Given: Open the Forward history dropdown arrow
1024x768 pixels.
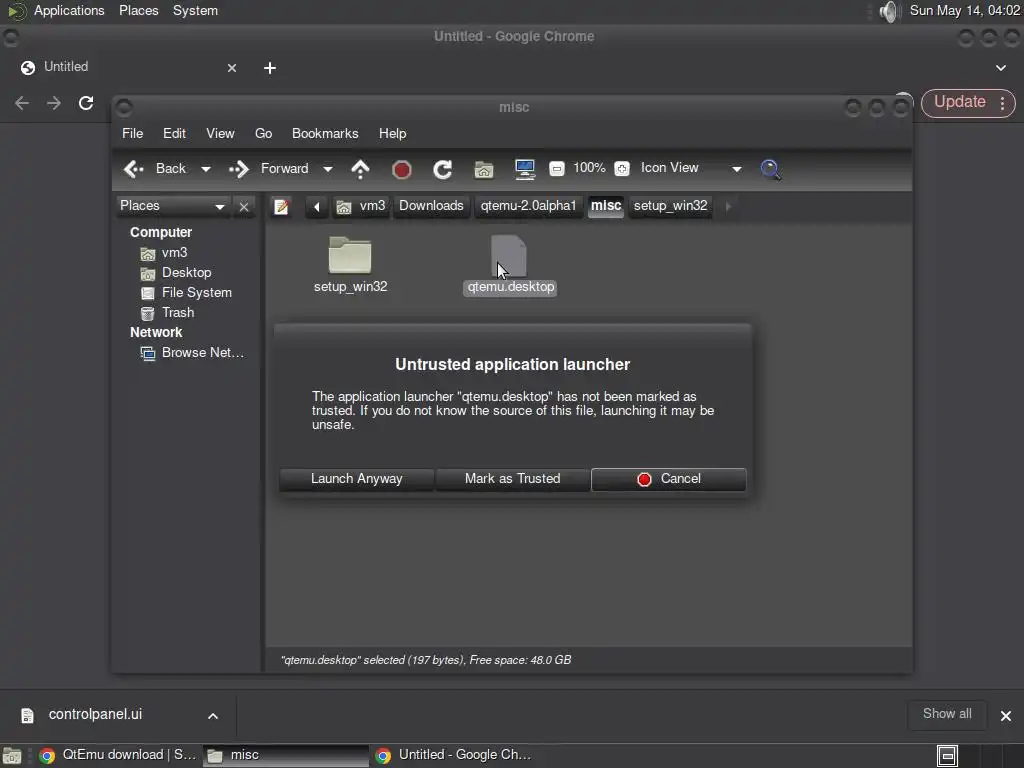Looking at the screenshot, I should click(328, 169).
